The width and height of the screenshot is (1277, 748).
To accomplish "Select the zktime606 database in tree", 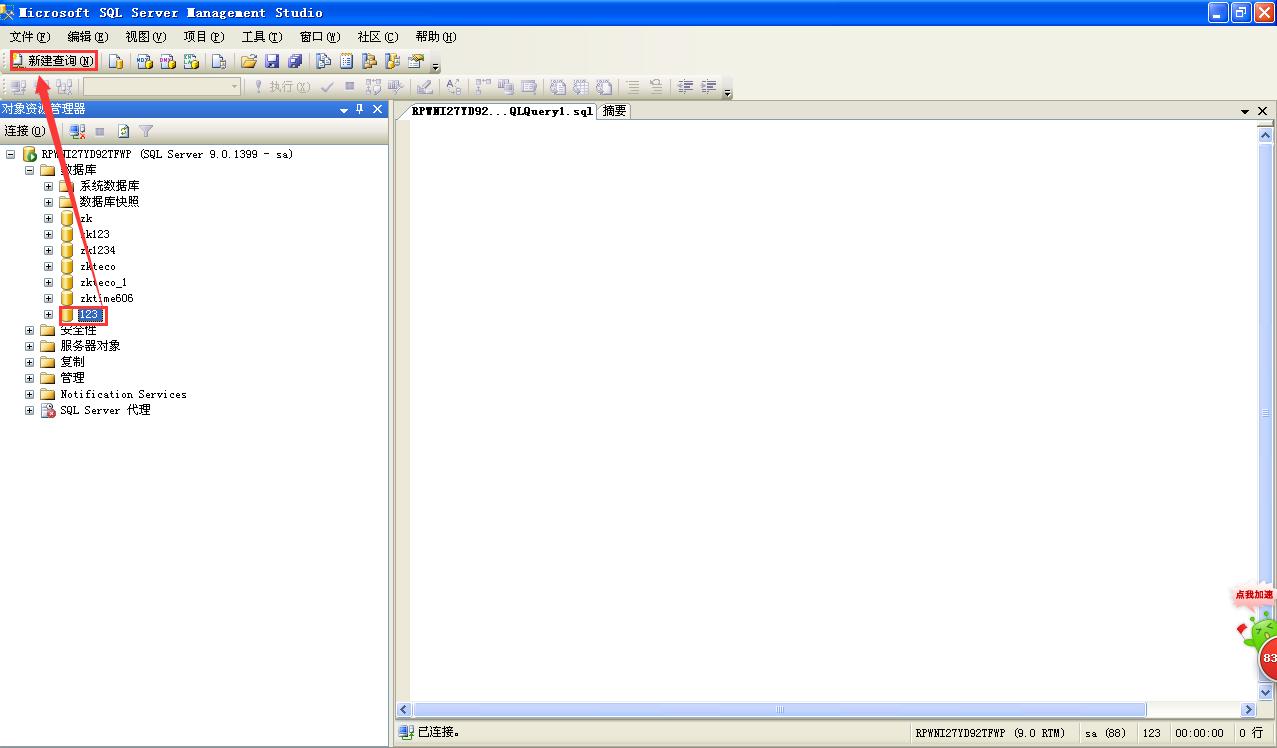I will tap(106, 298).
